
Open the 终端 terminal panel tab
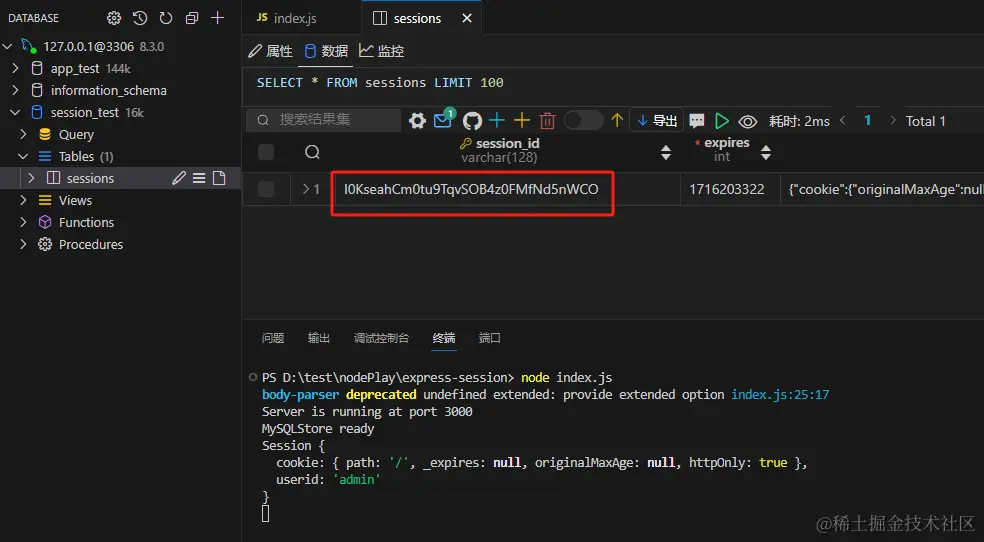(x=444, y=338)
